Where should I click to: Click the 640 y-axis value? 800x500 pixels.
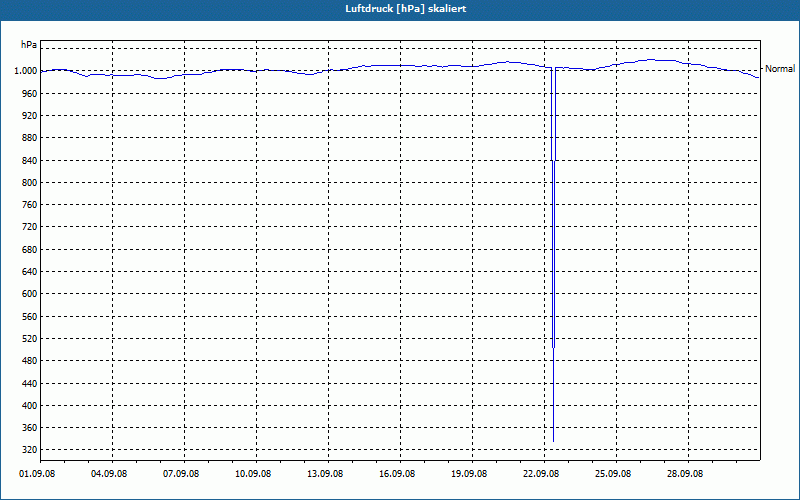30,272
